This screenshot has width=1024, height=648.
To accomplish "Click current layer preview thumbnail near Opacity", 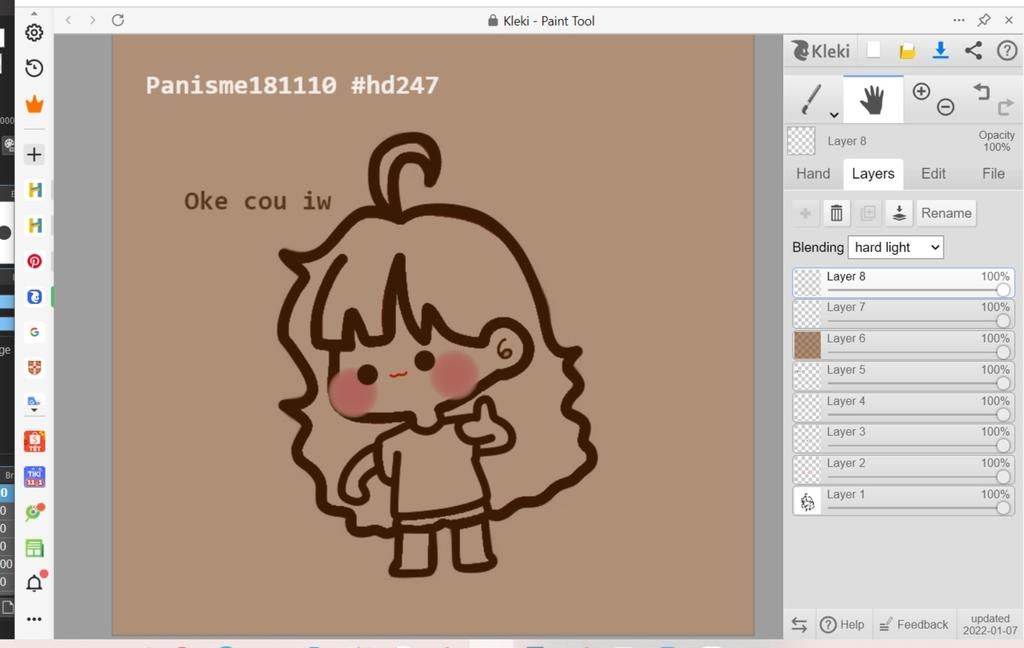I will [801, 141].
